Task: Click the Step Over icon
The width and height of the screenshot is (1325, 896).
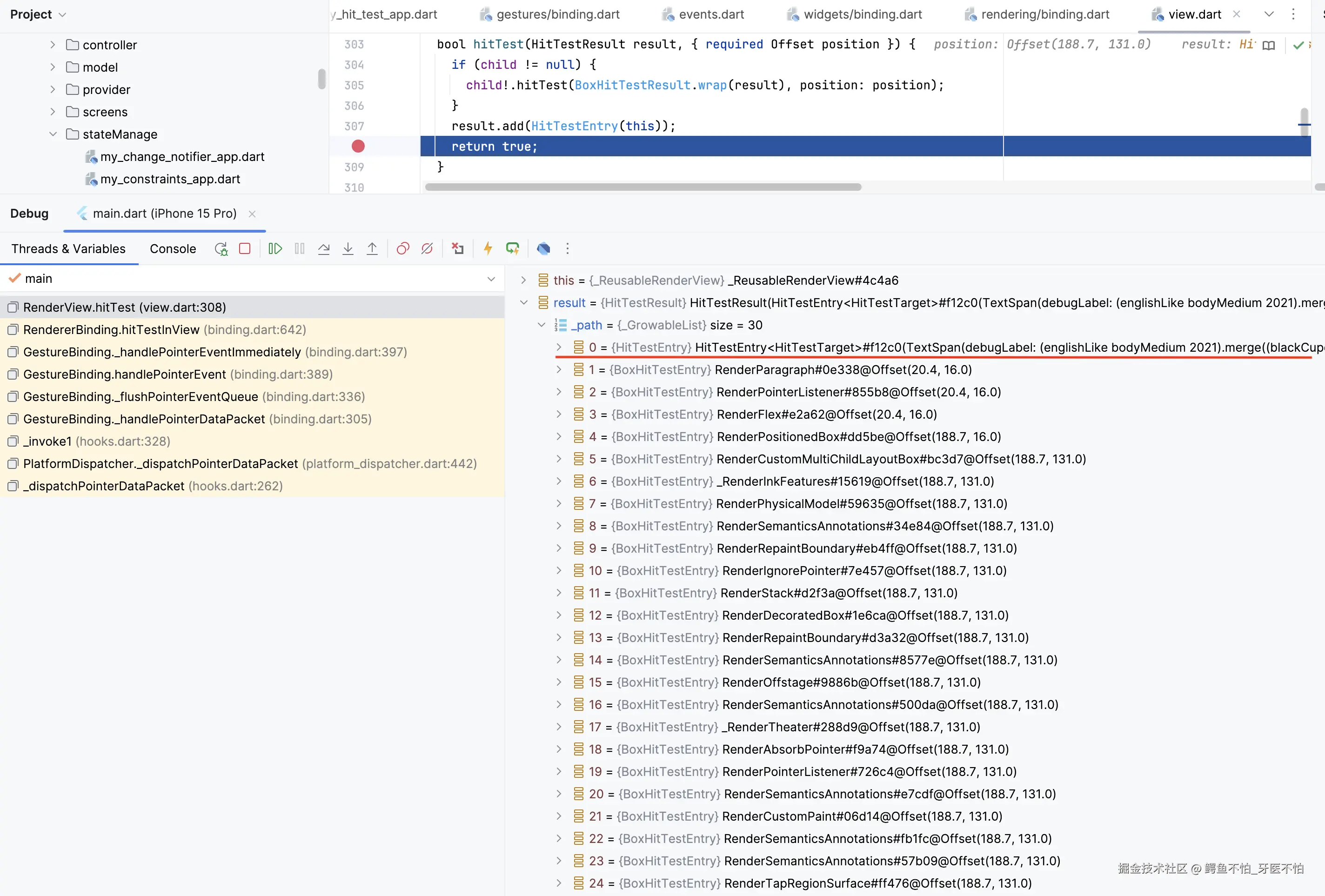Action: pyautogui.click(x=324, y=249)
